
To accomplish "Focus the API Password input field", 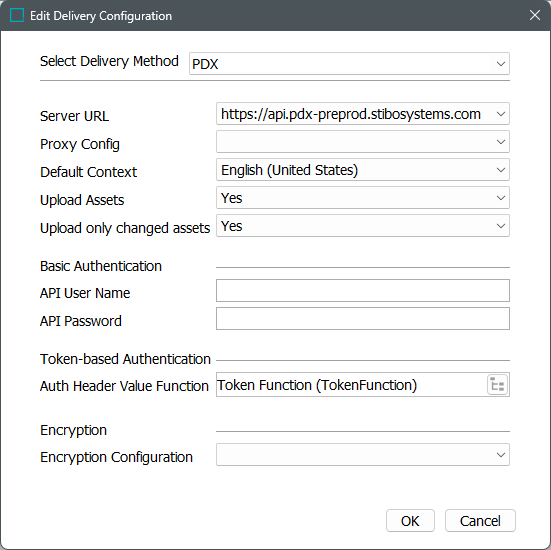I will (363, 318).
